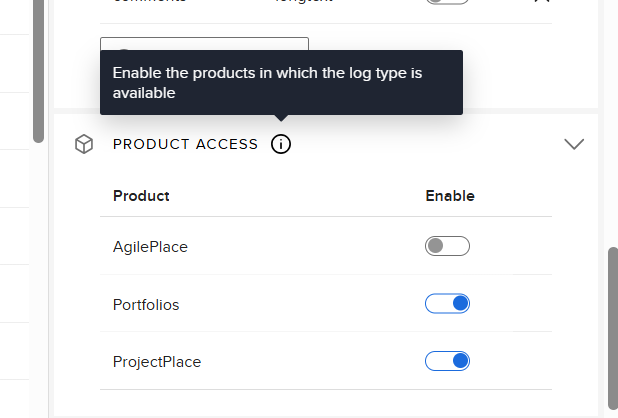Click the X icon on the comments row
The height and width of the screenshot is (418, 618).
coord(542,2)
